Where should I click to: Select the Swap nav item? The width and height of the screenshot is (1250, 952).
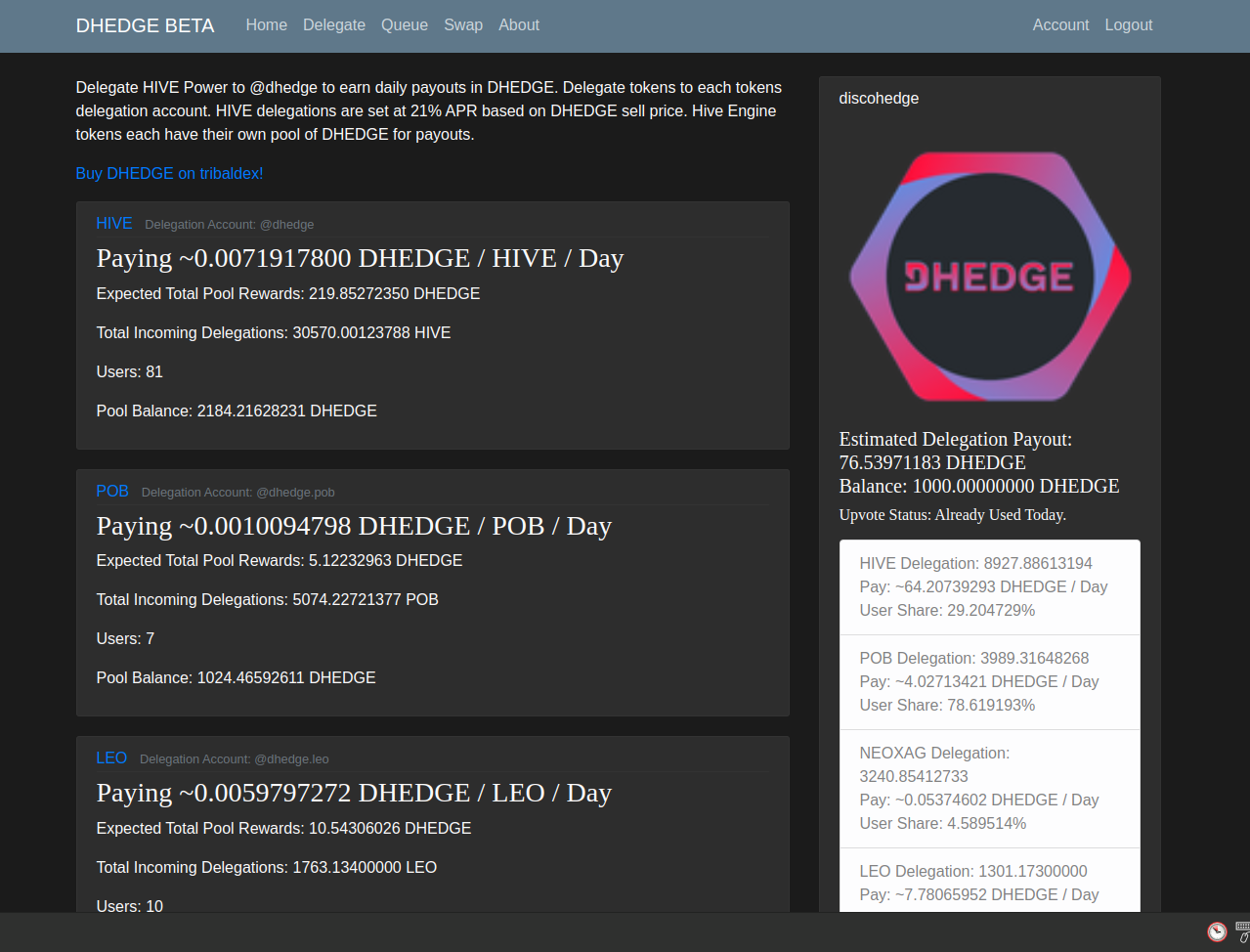pyautogui.click(x=463, y=25)
